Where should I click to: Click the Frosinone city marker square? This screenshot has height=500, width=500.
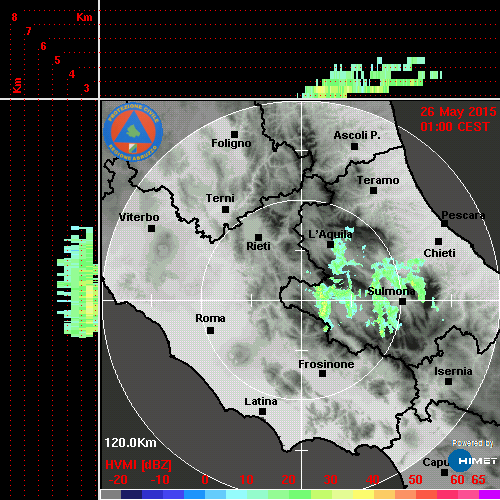[x=322, y=374]
